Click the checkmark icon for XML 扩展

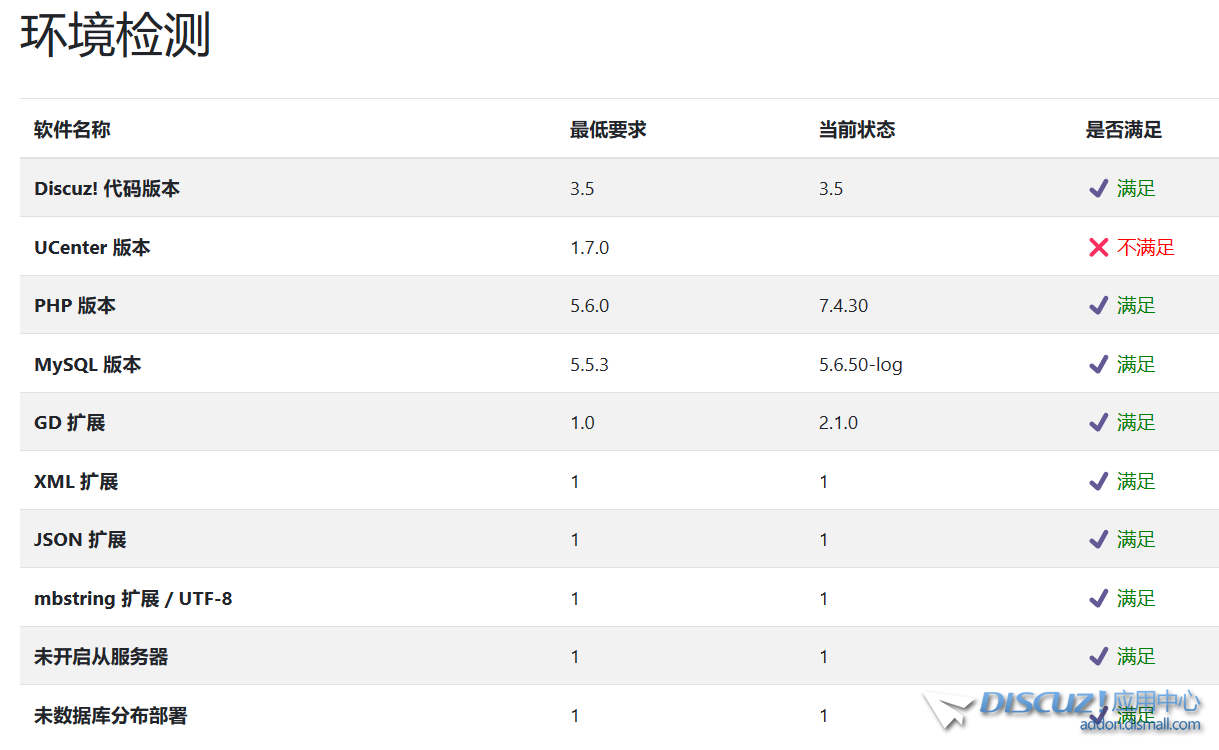tap(1098, 481)
